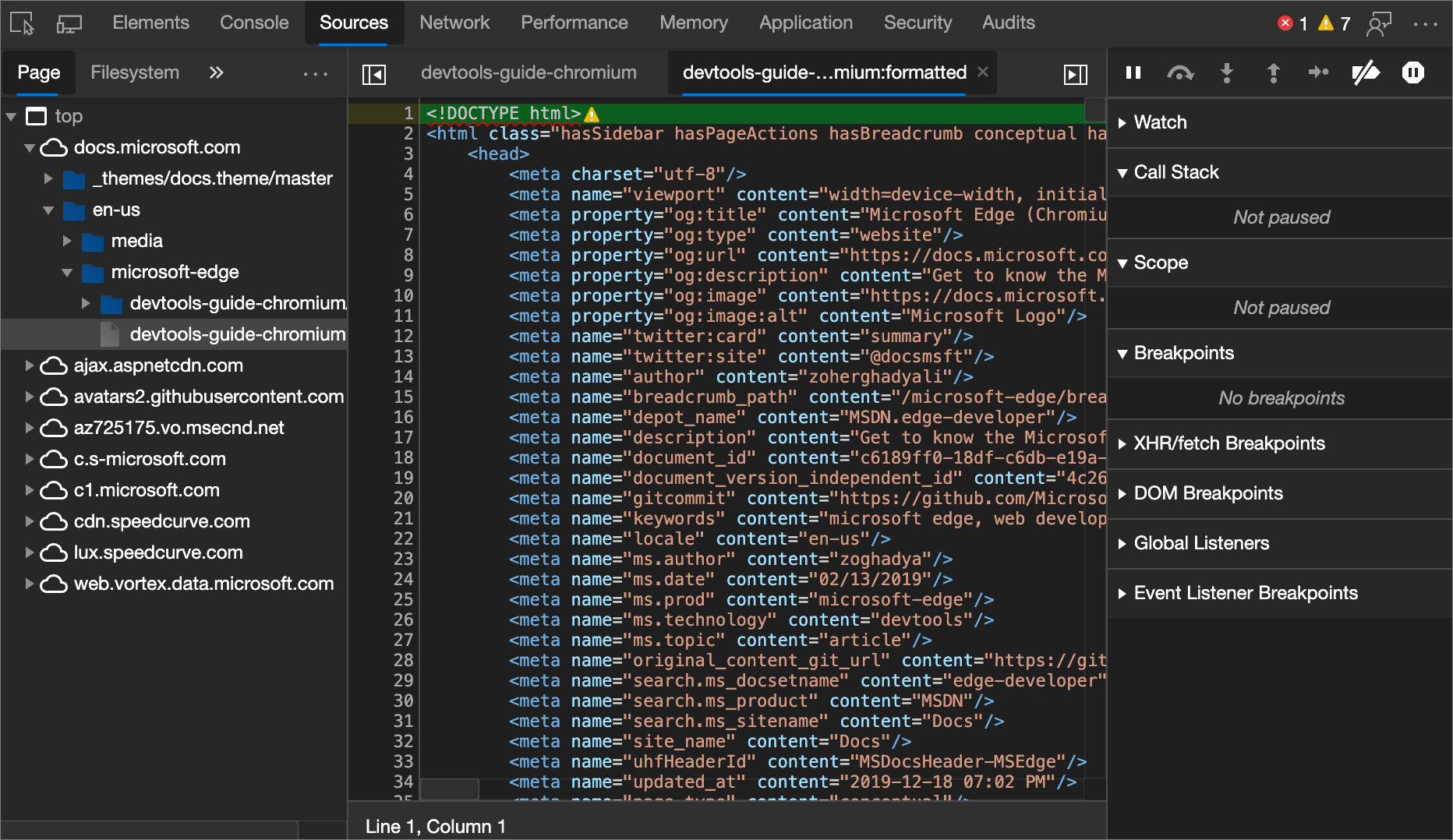Pause script execution
The width and height of the screenshot is (1453, 840).
coord(1133,72)
